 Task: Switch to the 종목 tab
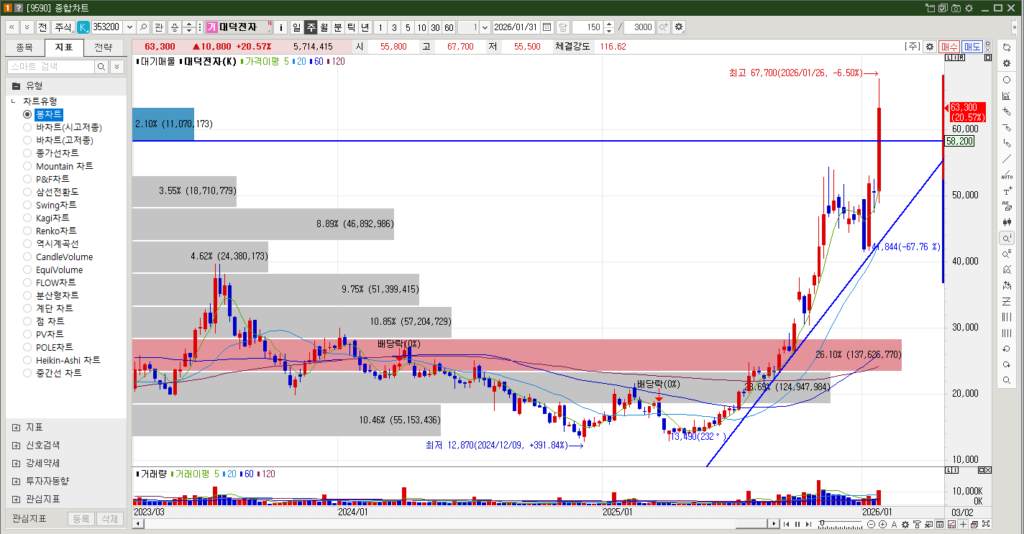(x=25, y=47)
